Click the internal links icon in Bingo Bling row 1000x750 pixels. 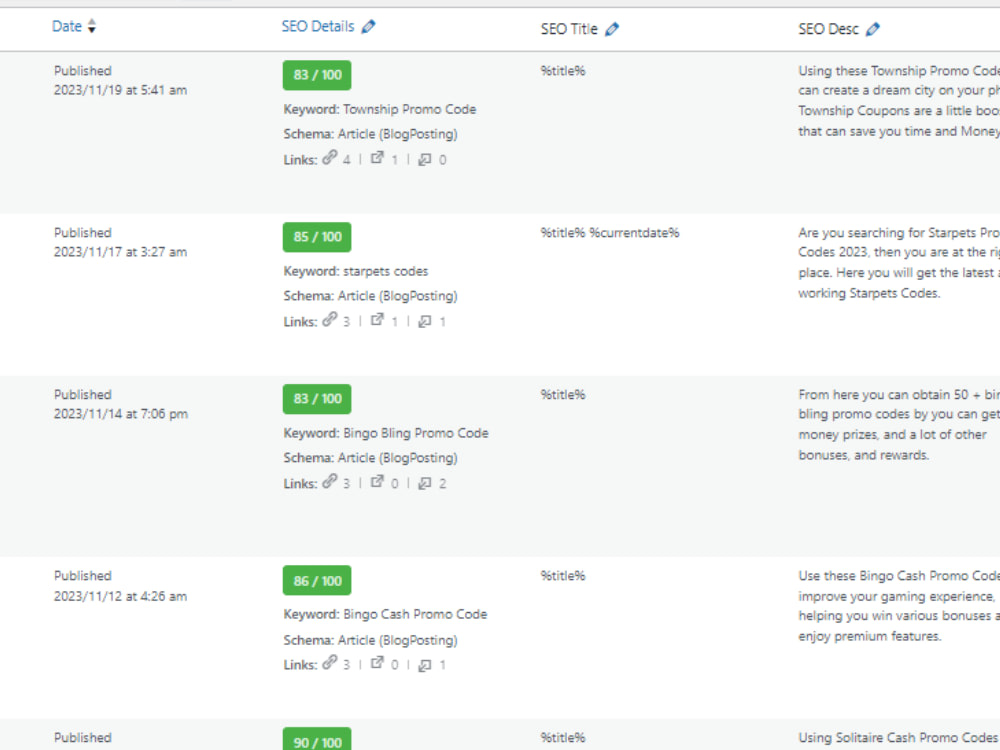329,482
